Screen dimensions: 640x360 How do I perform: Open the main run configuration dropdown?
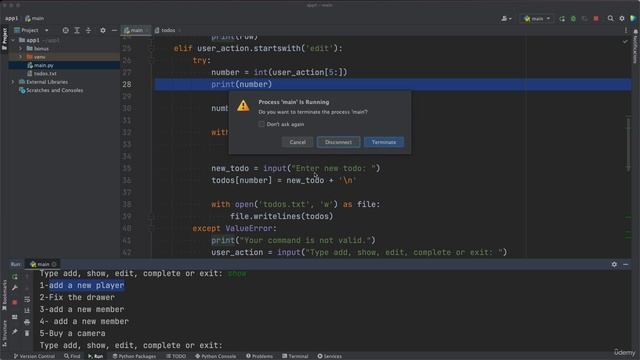(536, 18)
